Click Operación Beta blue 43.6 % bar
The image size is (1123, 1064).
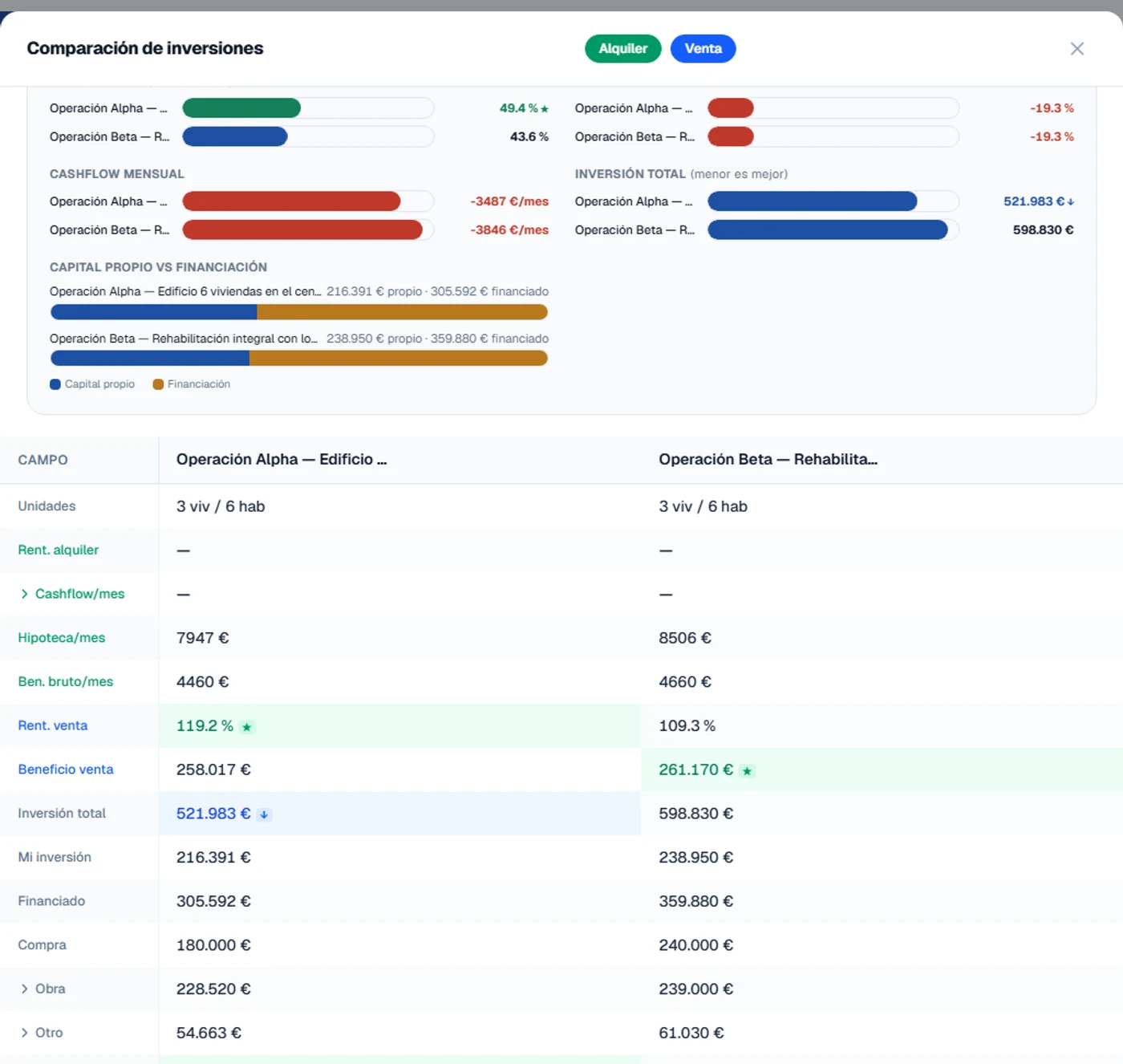pyautogui.click(x=235, y=136)
